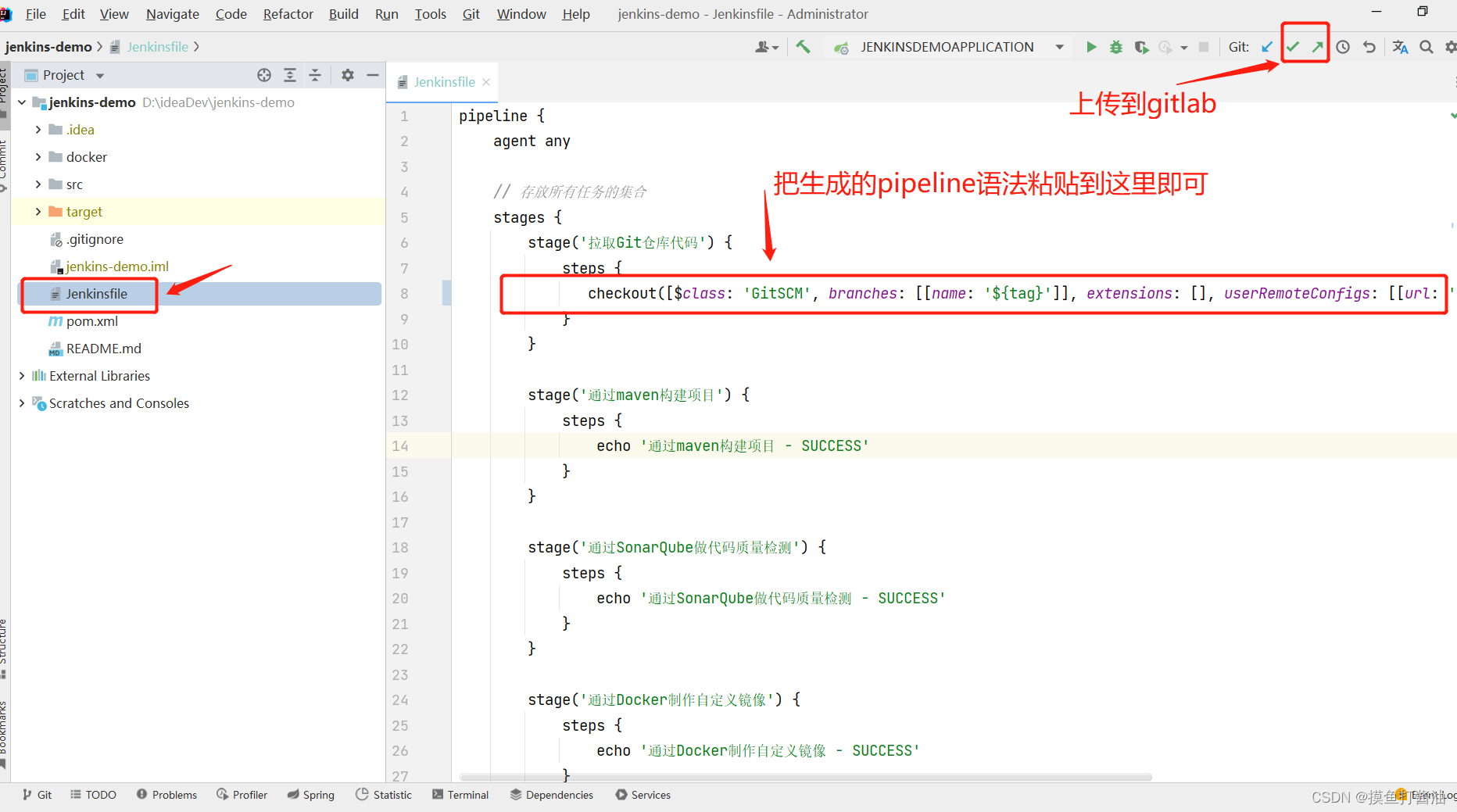
Task: Click Expand All icon in Project panel
Action: click(290, 75)
